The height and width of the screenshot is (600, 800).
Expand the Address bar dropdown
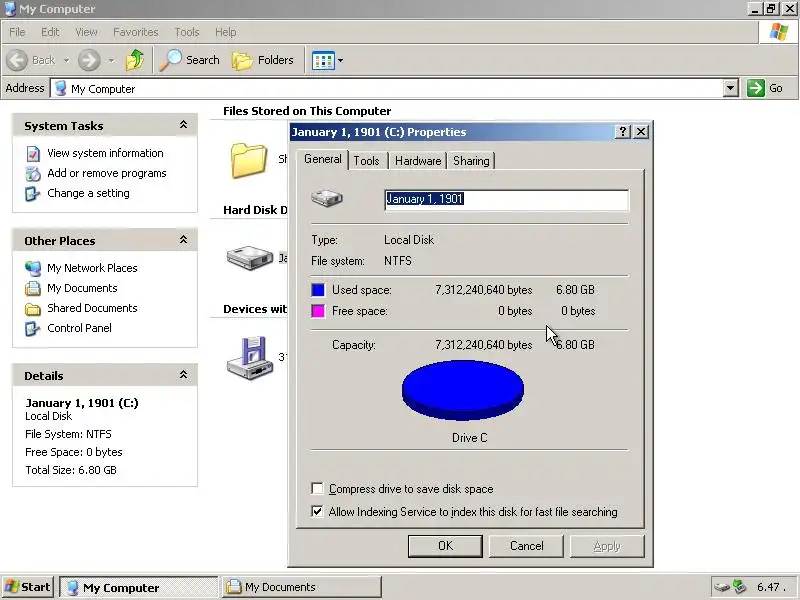pyautogui.click(x=731, y=88)
